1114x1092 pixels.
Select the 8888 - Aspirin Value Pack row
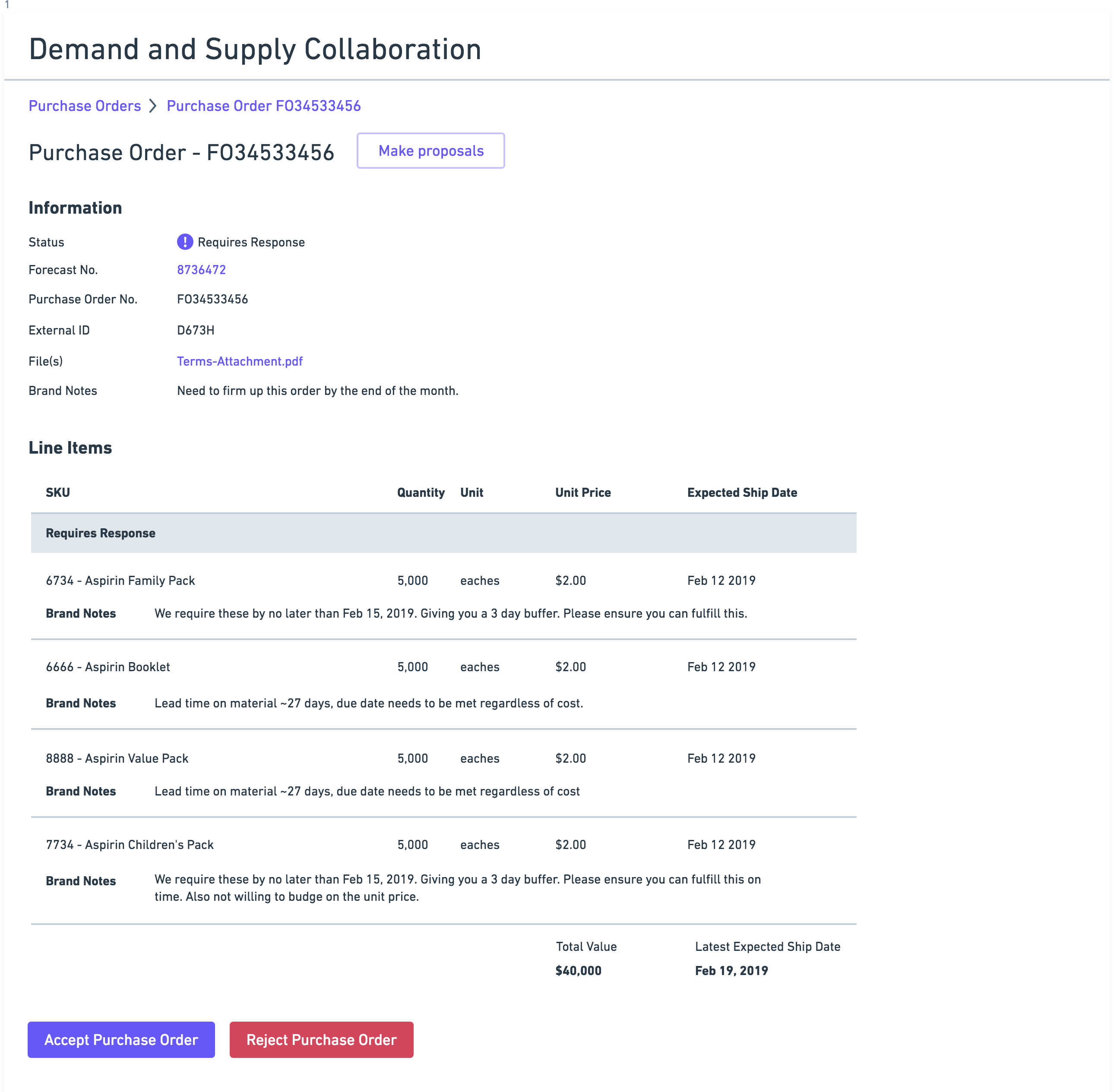[443, 773]
